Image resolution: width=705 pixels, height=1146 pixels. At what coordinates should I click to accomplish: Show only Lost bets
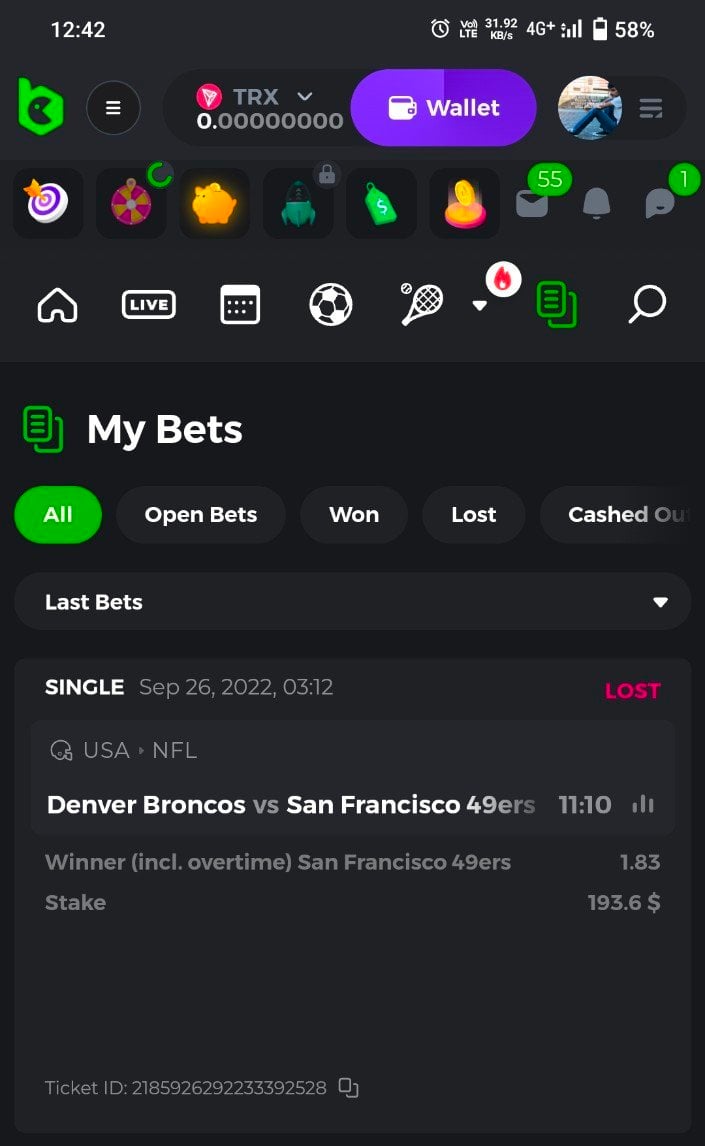click(473, 514)
